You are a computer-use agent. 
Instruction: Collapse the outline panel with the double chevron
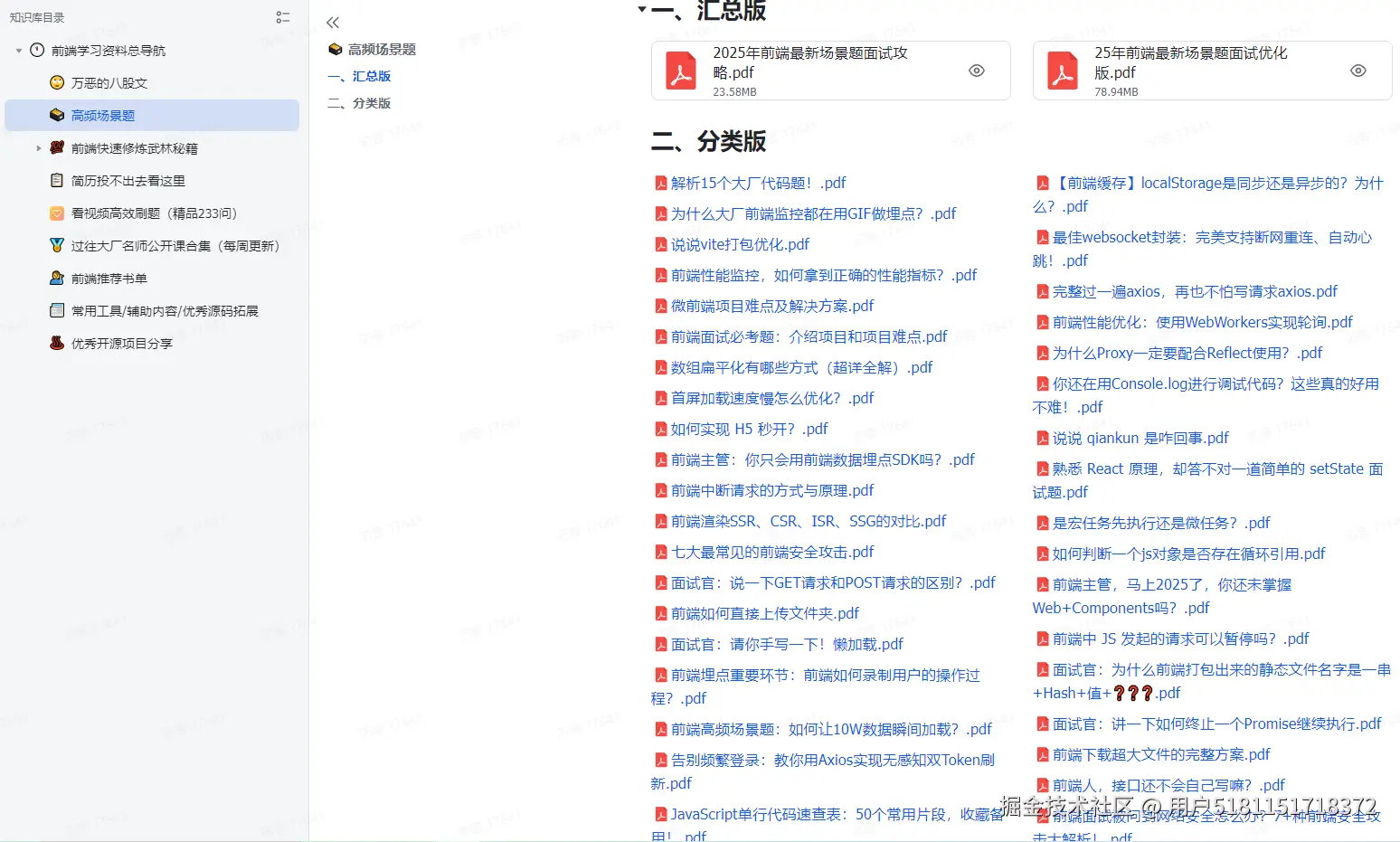(332, 23)
